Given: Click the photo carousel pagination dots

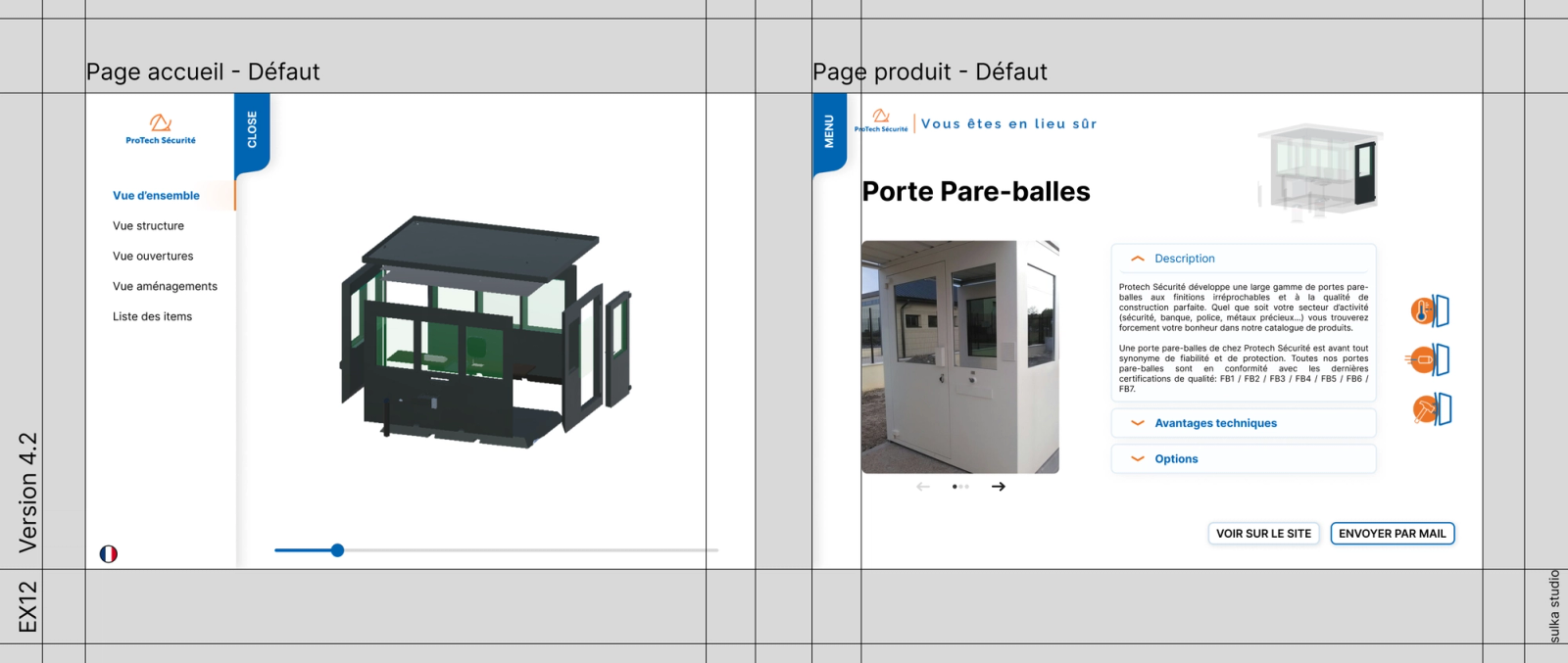Looking at the screenshot, I should [x=960, y=487].
